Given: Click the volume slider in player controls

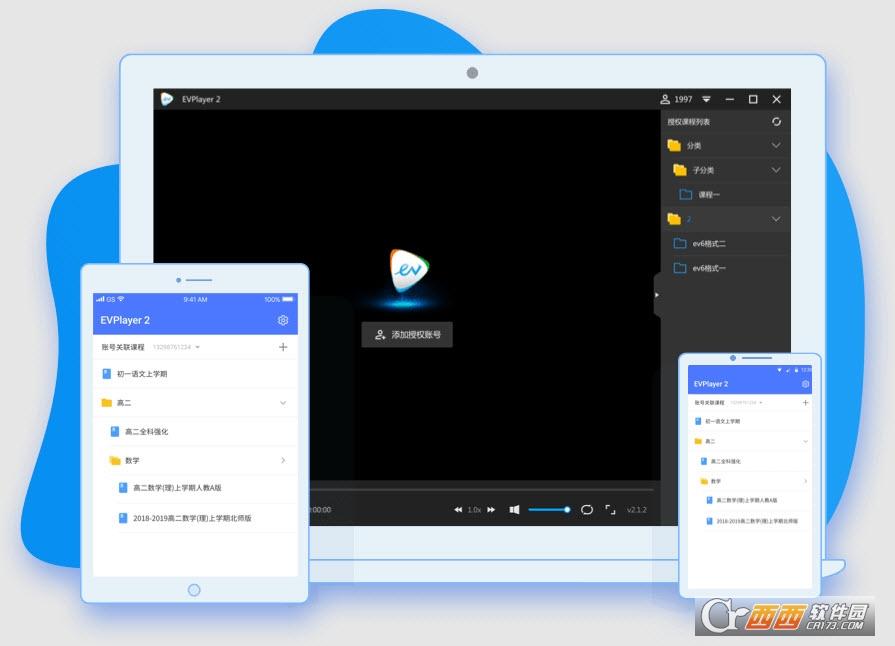Looking at the screenshot, I should point(549,510).
